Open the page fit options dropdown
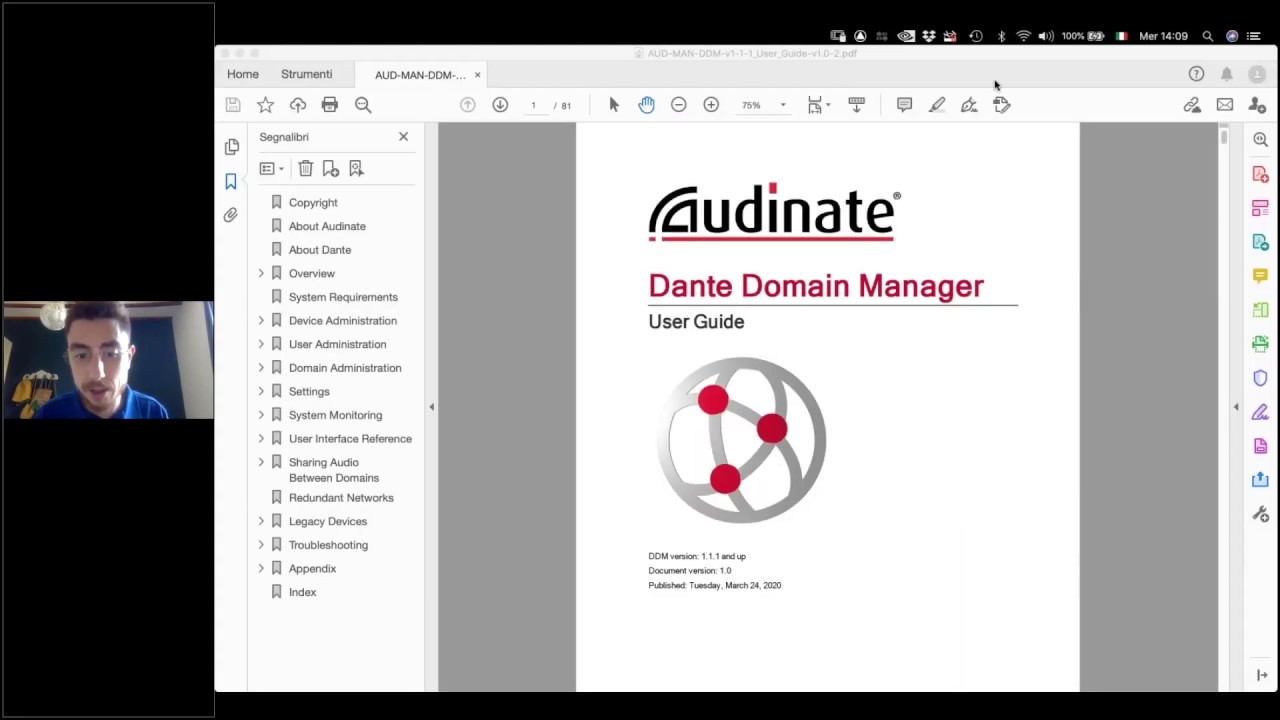This screenshot has width=1280, height=720. tap(819, 105)
